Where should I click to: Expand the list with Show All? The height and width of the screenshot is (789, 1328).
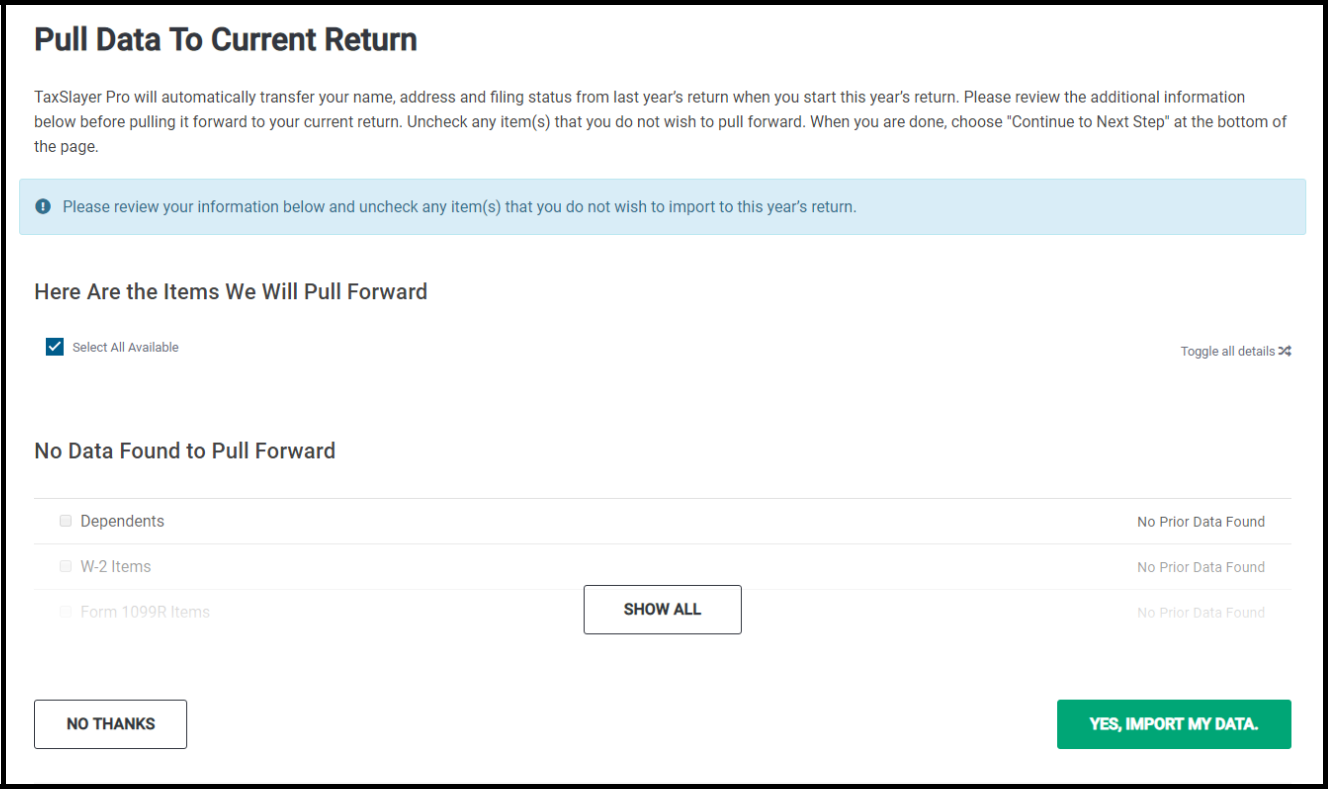point(662,609)
